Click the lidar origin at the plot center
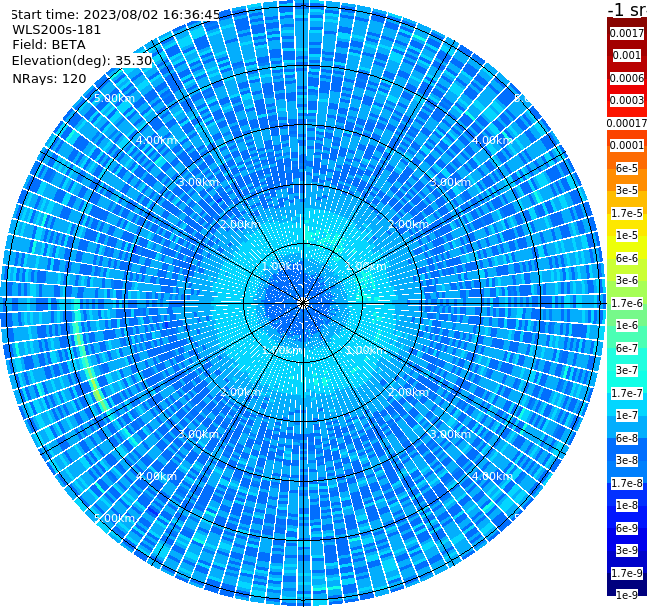647x607 pixels. point(303,303)
